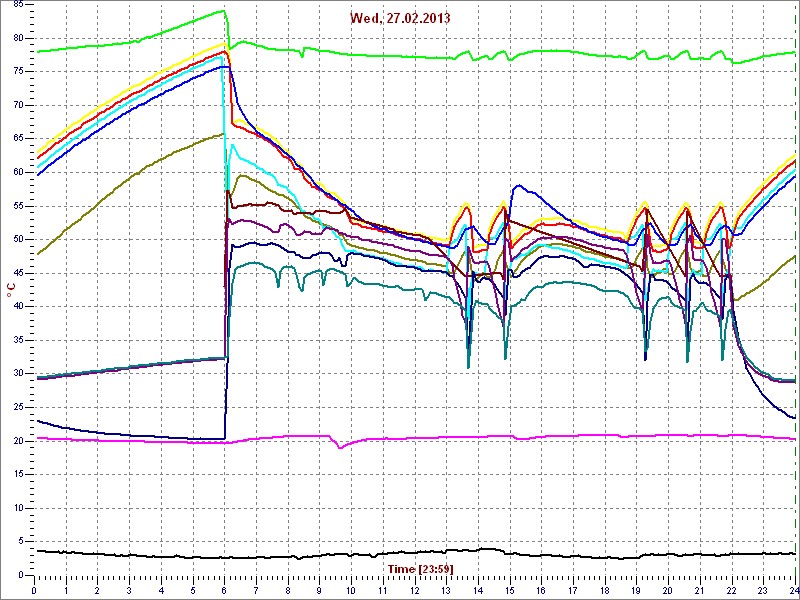
Task: Click the chart date title "Wed, 27.02.2013"
Action: coord(399,18)
